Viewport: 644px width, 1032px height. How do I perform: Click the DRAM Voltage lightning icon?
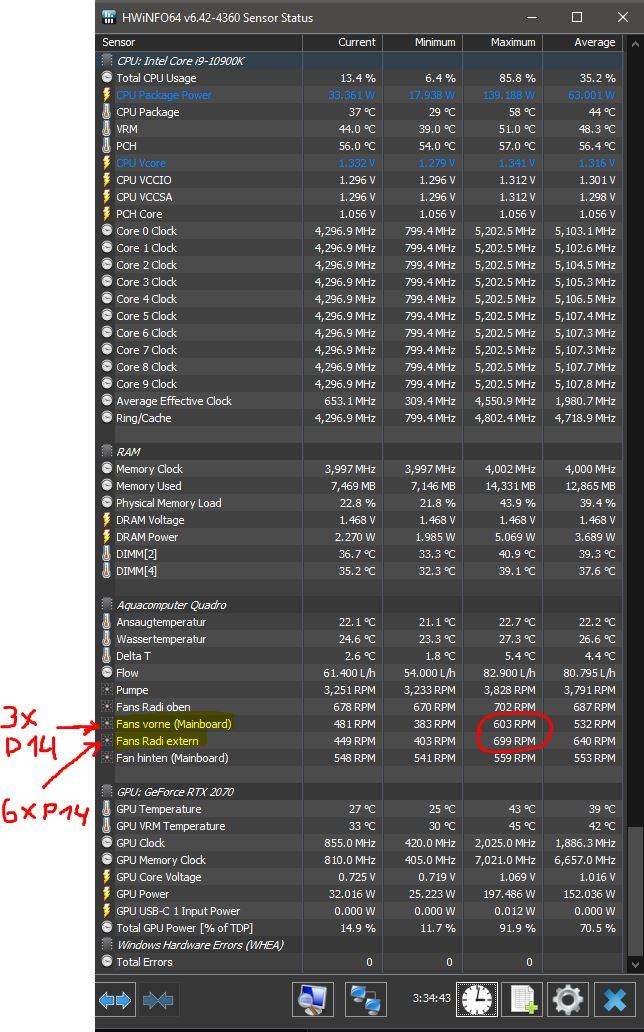(x=107, y=520)
